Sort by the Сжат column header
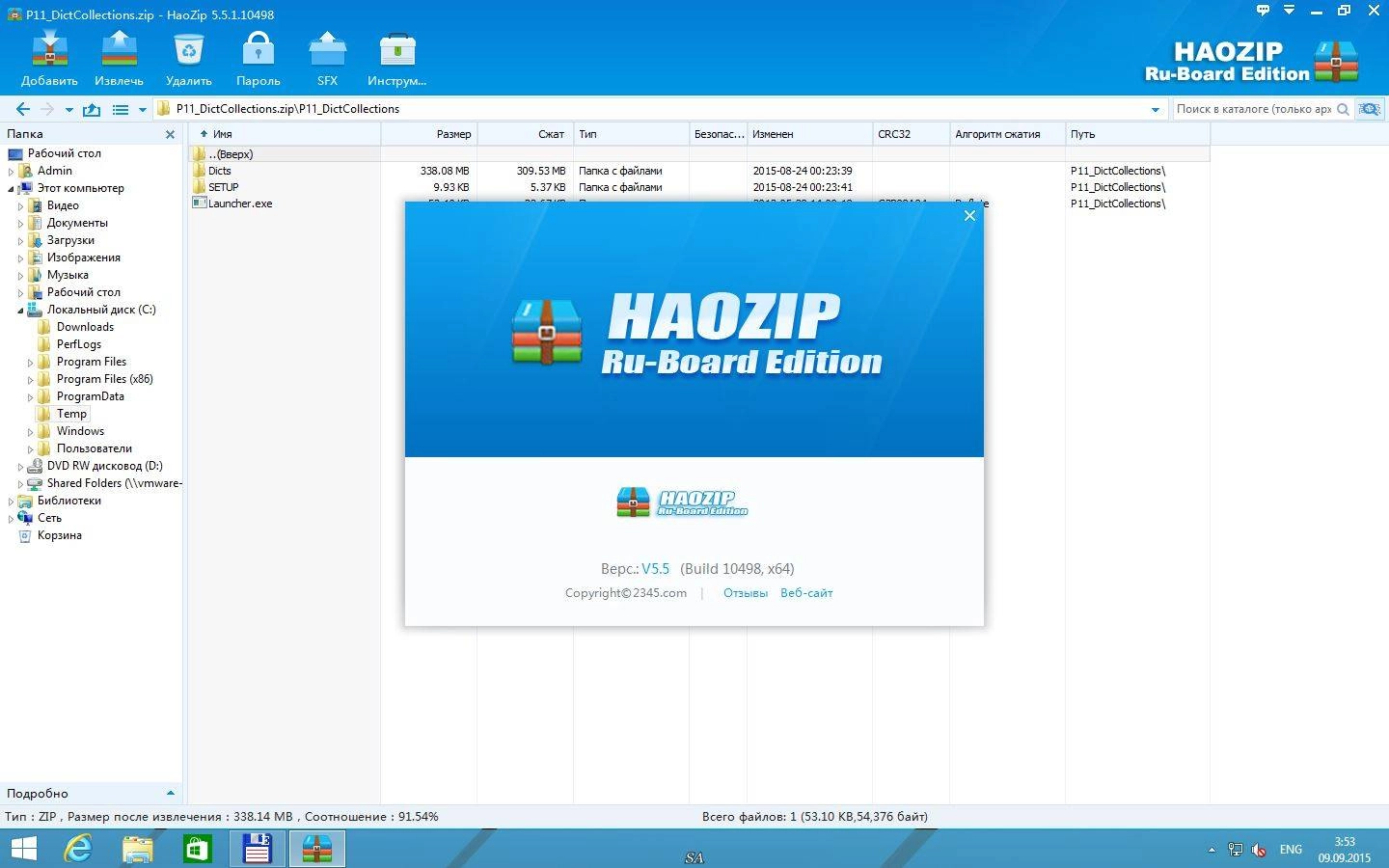This screenshot has width=1389, height=868. pos(526,134)
